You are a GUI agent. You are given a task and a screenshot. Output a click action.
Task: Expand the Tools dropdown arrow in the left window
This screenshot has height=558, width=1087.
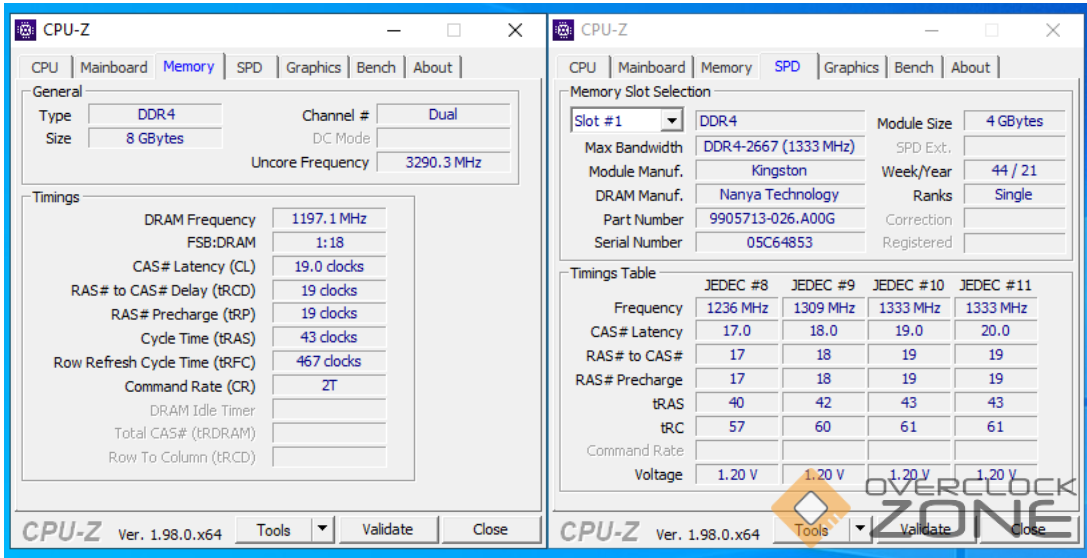322,530
